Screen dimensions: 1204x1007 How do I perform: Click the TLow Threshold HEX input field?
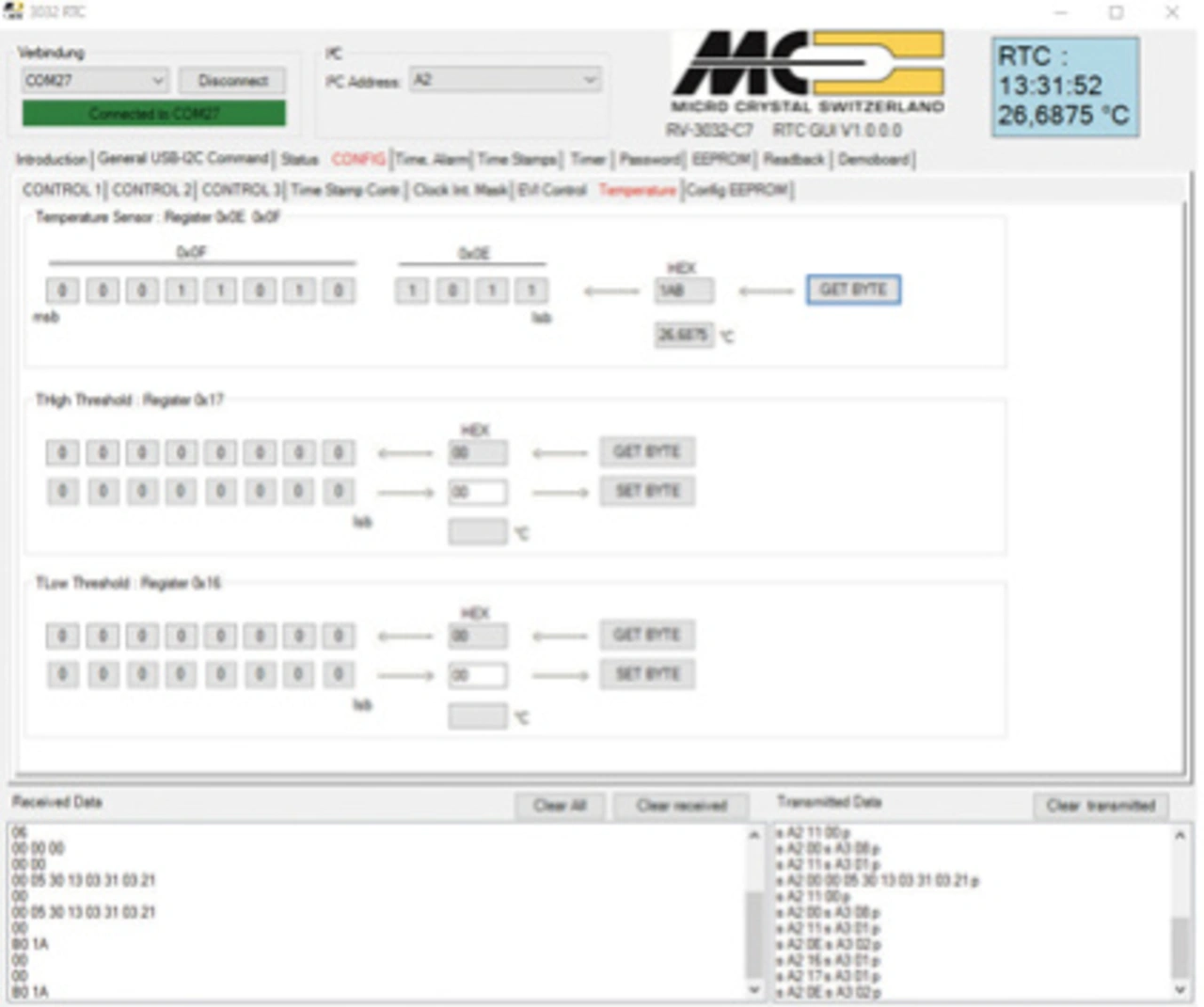coord(477,675)
